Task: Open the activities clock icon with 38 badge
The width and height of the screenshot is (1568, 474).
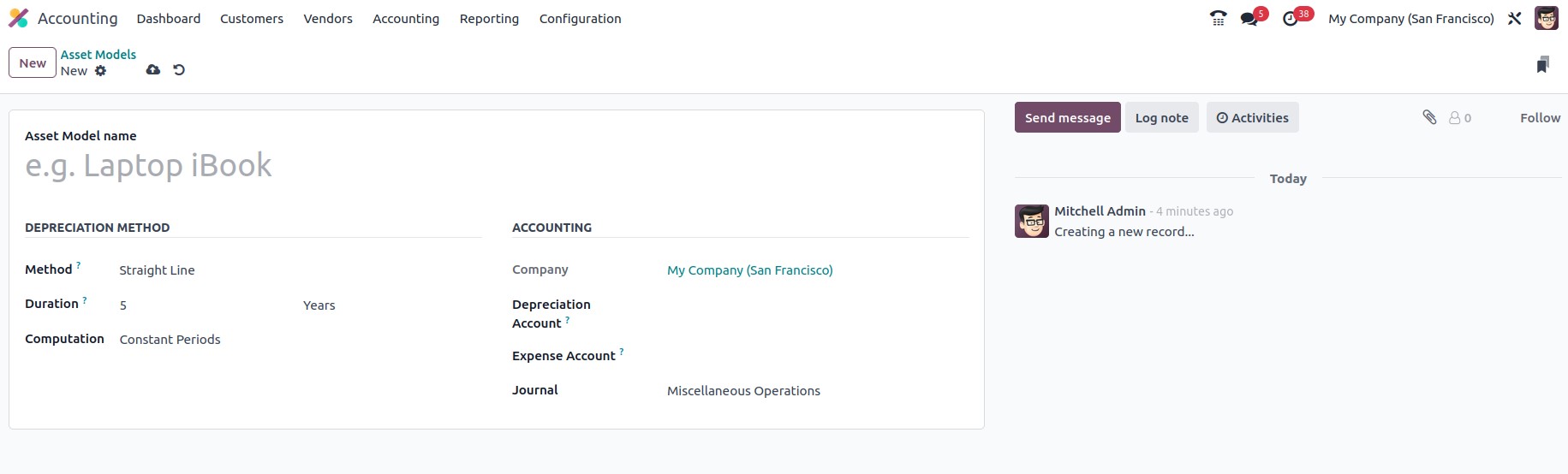Action: pos(1291,18)
